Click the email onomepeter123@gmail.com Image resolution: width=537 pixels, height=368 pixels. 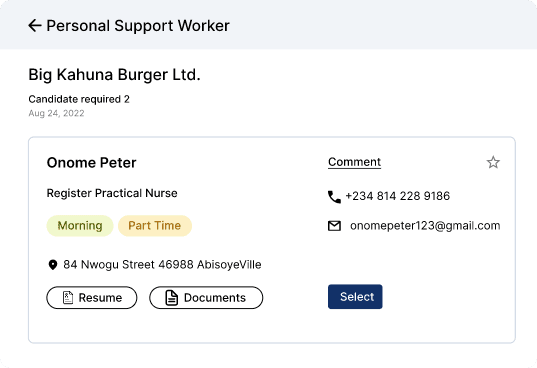click(x=425, y=226)
